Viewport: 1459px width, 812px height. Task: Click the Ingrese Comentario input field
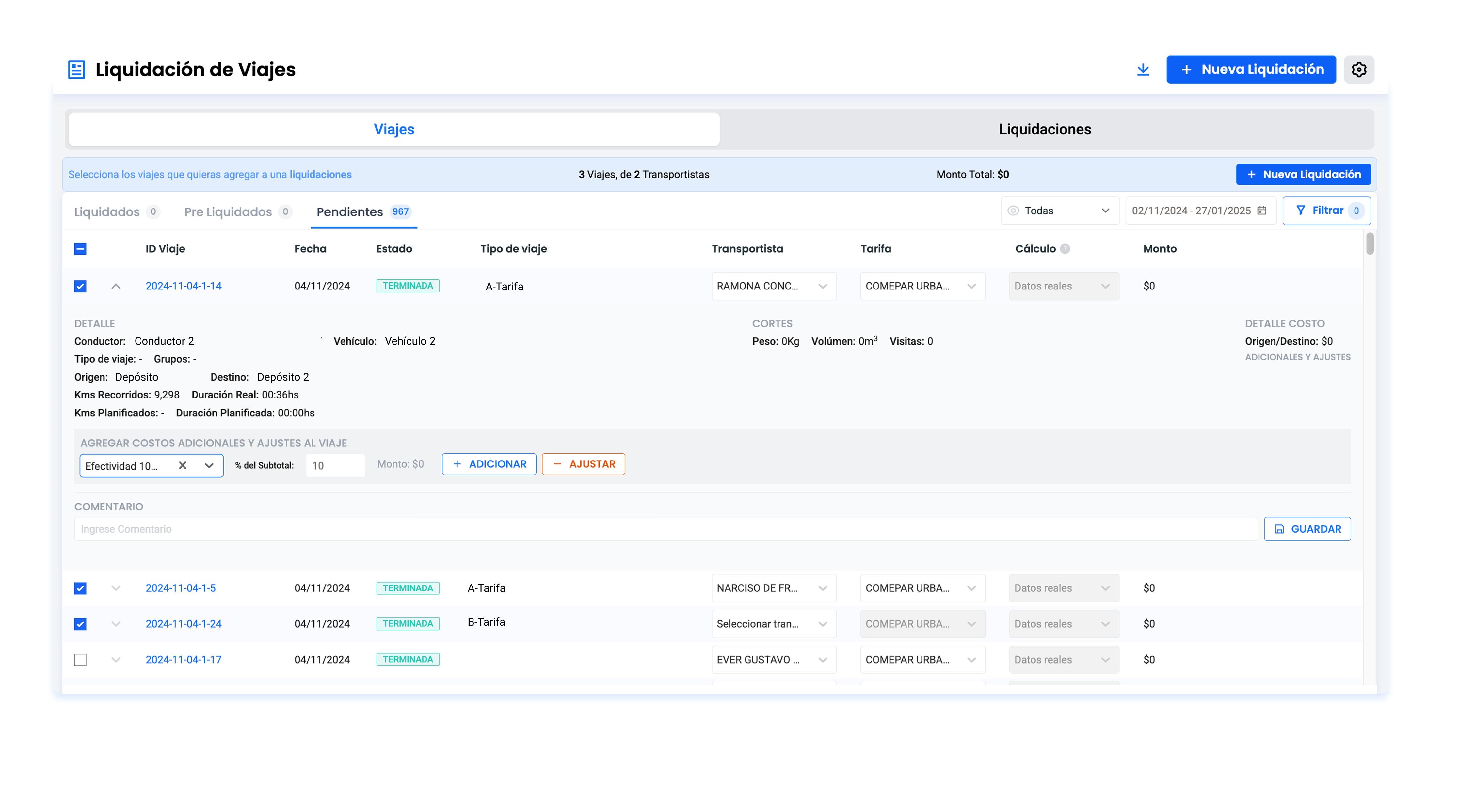coord(665,529)
